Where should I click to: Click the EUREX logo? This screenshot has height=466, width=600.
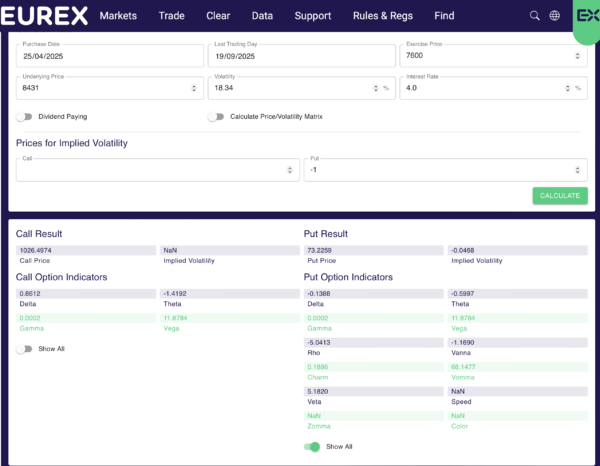click(44, 16)
